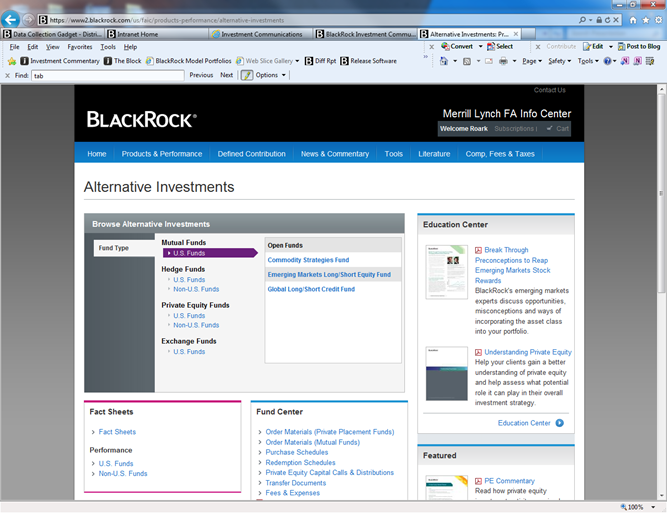
Task: Open the Edit dropdown arrow
Action: coord(611,46)
